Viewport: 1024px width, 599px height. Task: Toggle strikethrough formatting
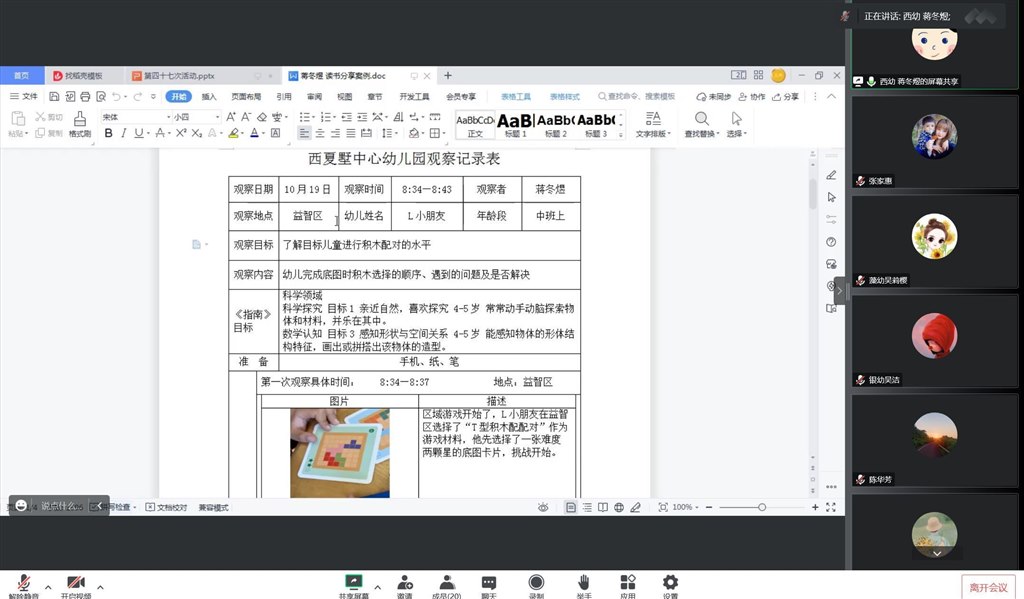[x=160, y=133]
